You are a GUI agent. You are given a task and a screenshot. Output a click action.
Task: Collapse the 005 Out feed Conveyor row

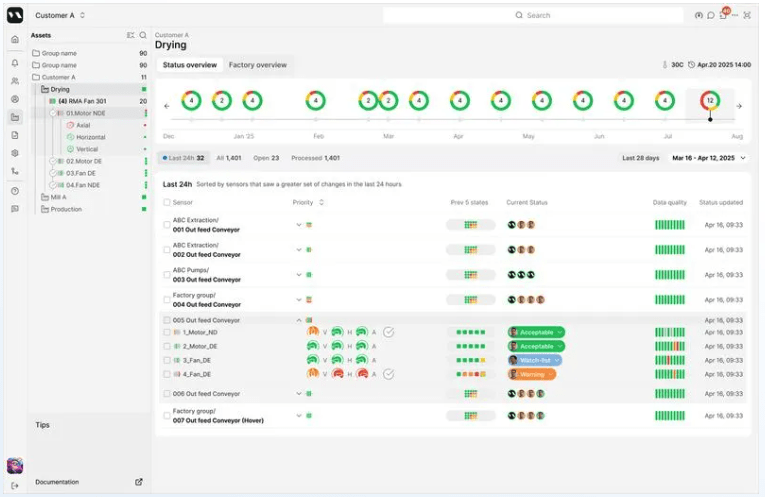pos(298,320)
